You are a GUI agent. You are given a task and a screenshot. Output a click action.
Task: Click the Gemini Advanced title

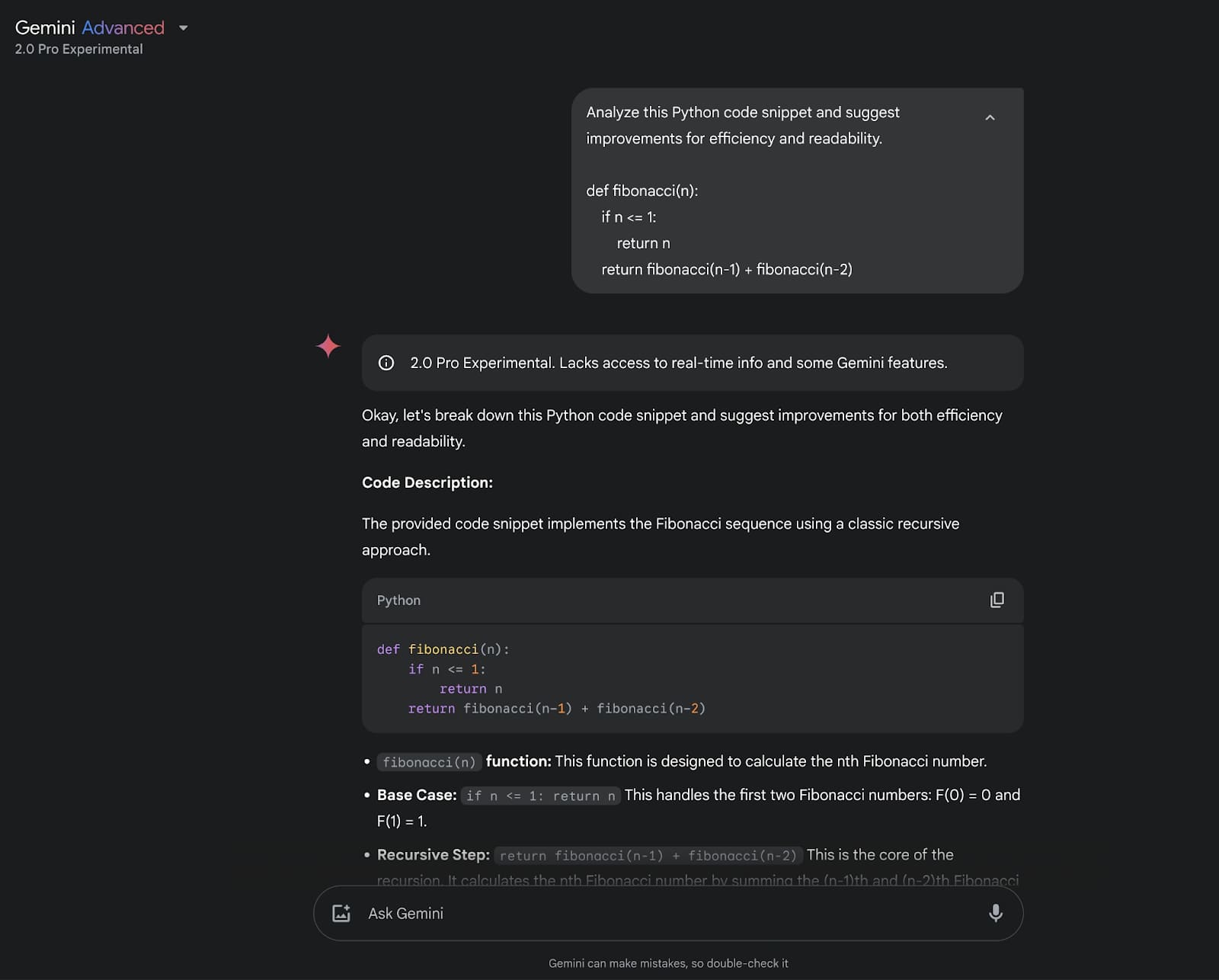tap(90, 27)
